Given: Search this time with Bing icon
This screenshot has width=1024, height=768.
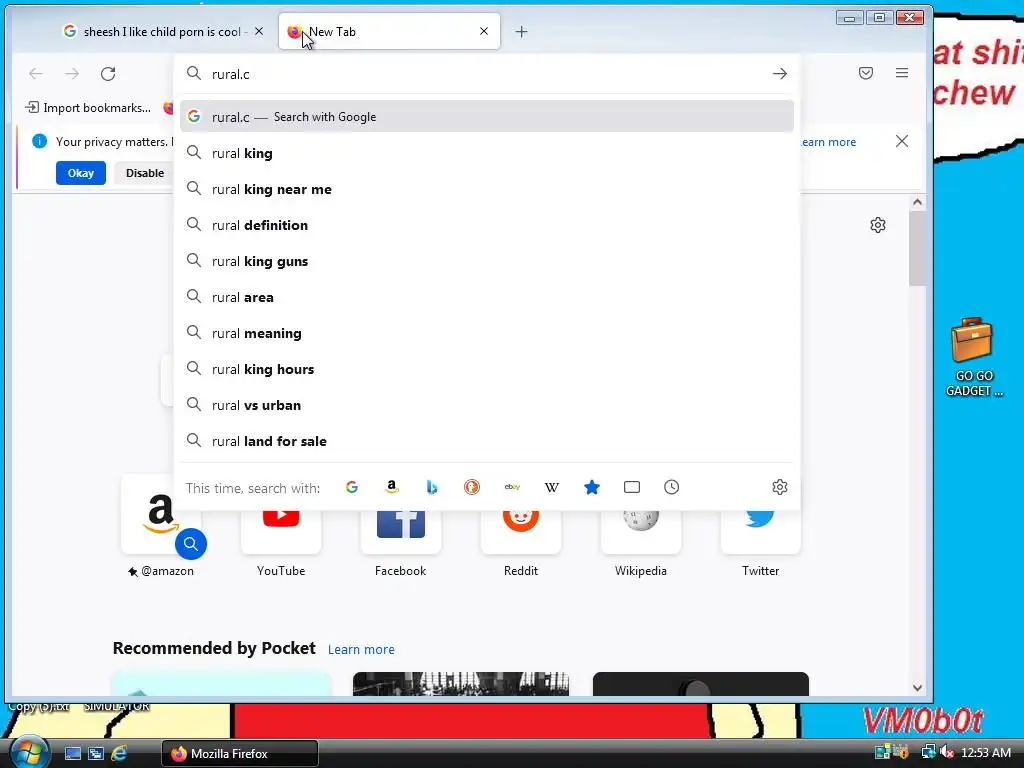Looking at the screenshot, I should [432, 487].
